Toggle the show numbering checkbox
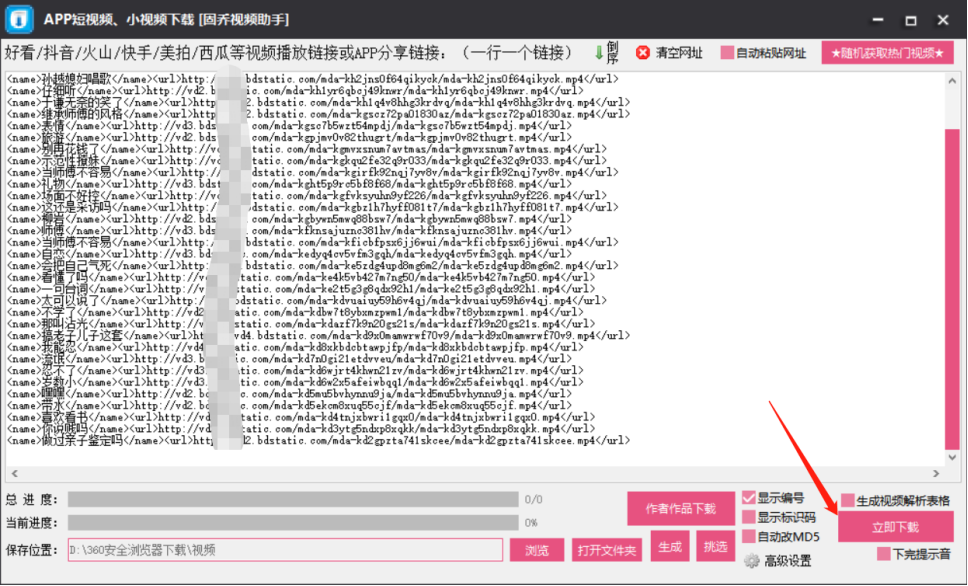 [749, 498]
